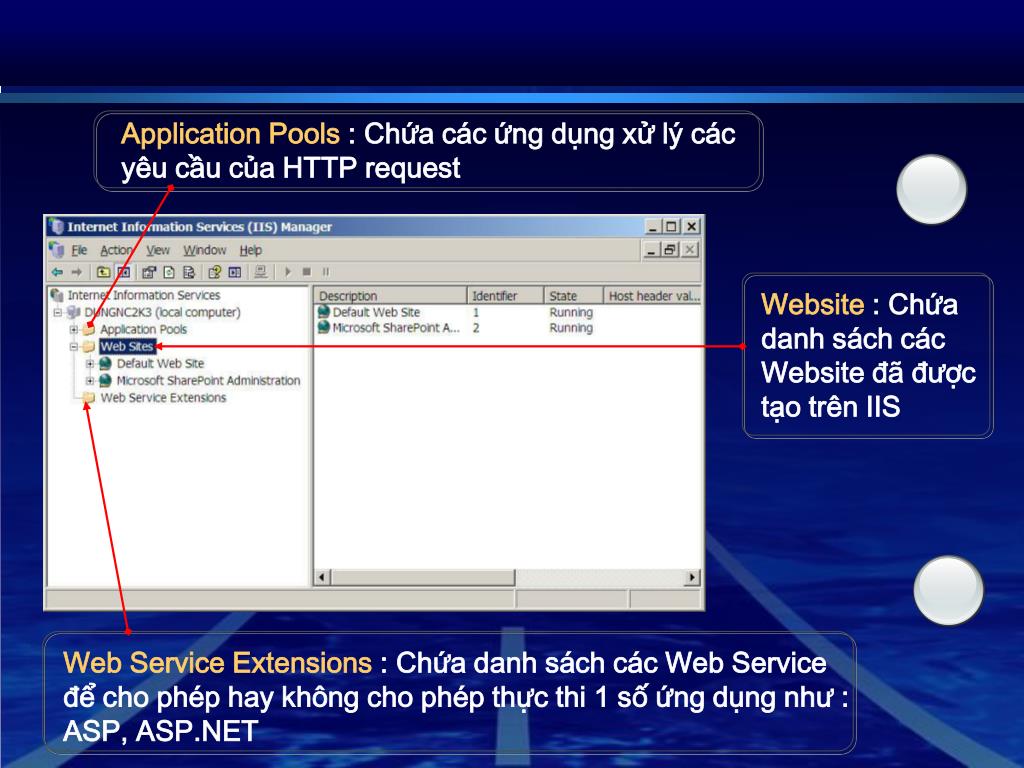The image size is (1024, 768).
Task: Click the toolbar icon right after Help
Action: click(x=234, y=272)
